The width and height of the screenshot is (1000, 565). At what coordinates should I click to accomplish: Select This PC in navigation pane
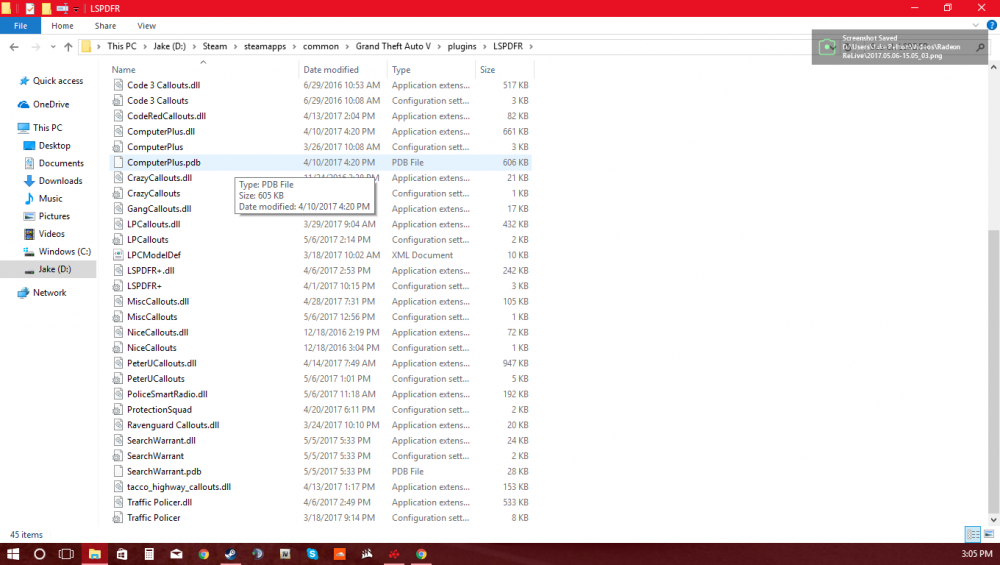47,128
